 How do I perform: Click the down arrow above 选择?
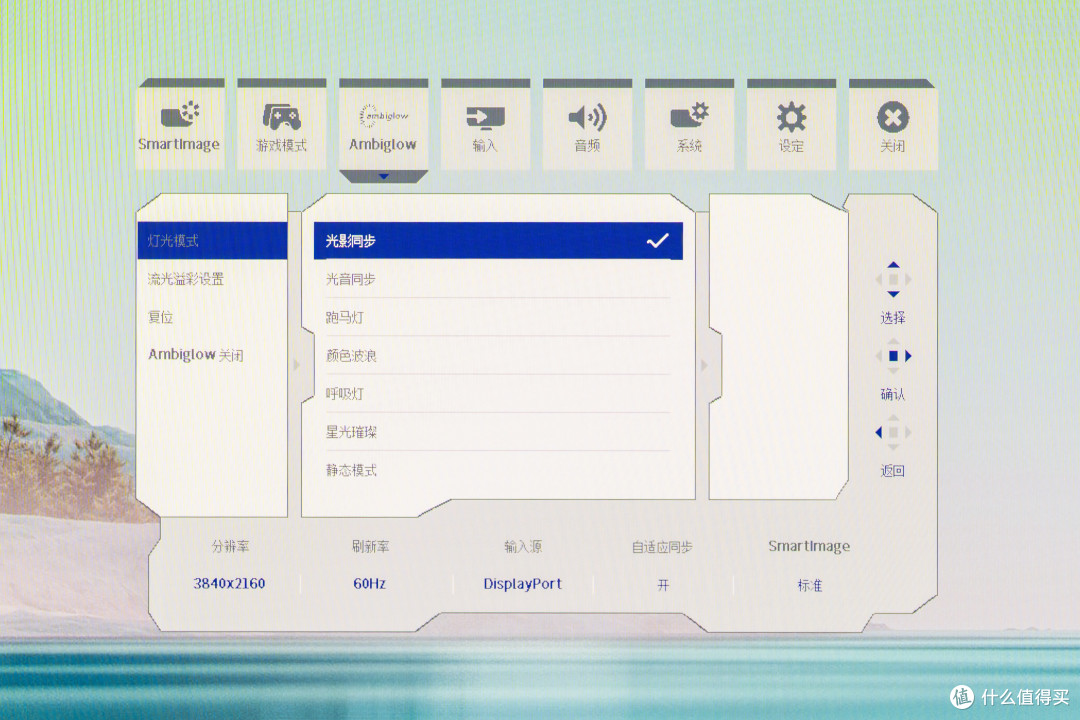[x=893, y=294]
